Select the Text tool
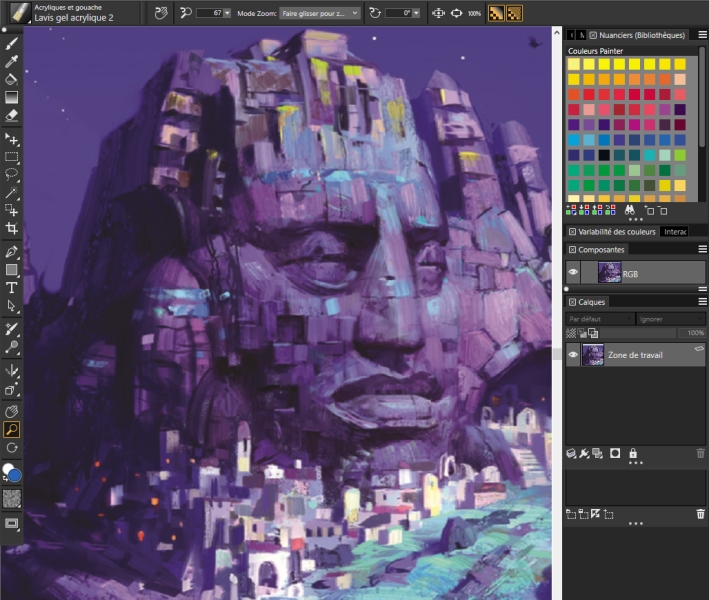Screen dimensions: 709x600 12,287
